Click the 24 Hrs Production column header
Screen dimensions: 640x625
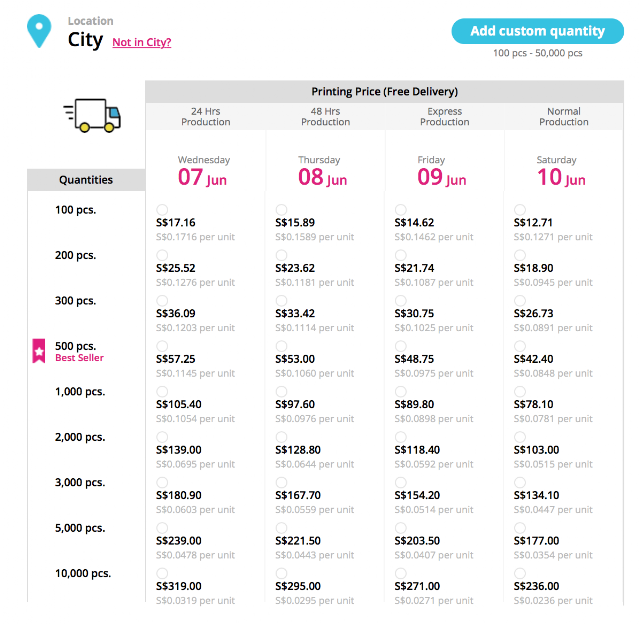pyautogui.click(x=206, y=116)
